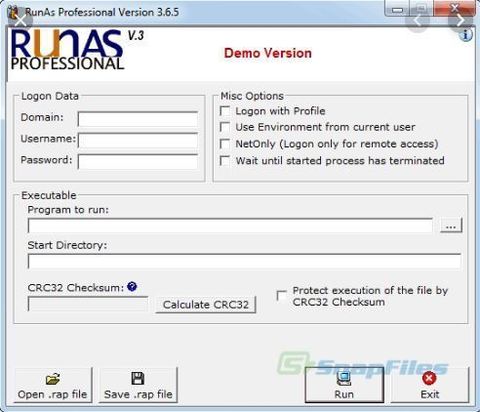
Task: Click the CRC32 Checksum help icon
Action: [x=132, y=286]
